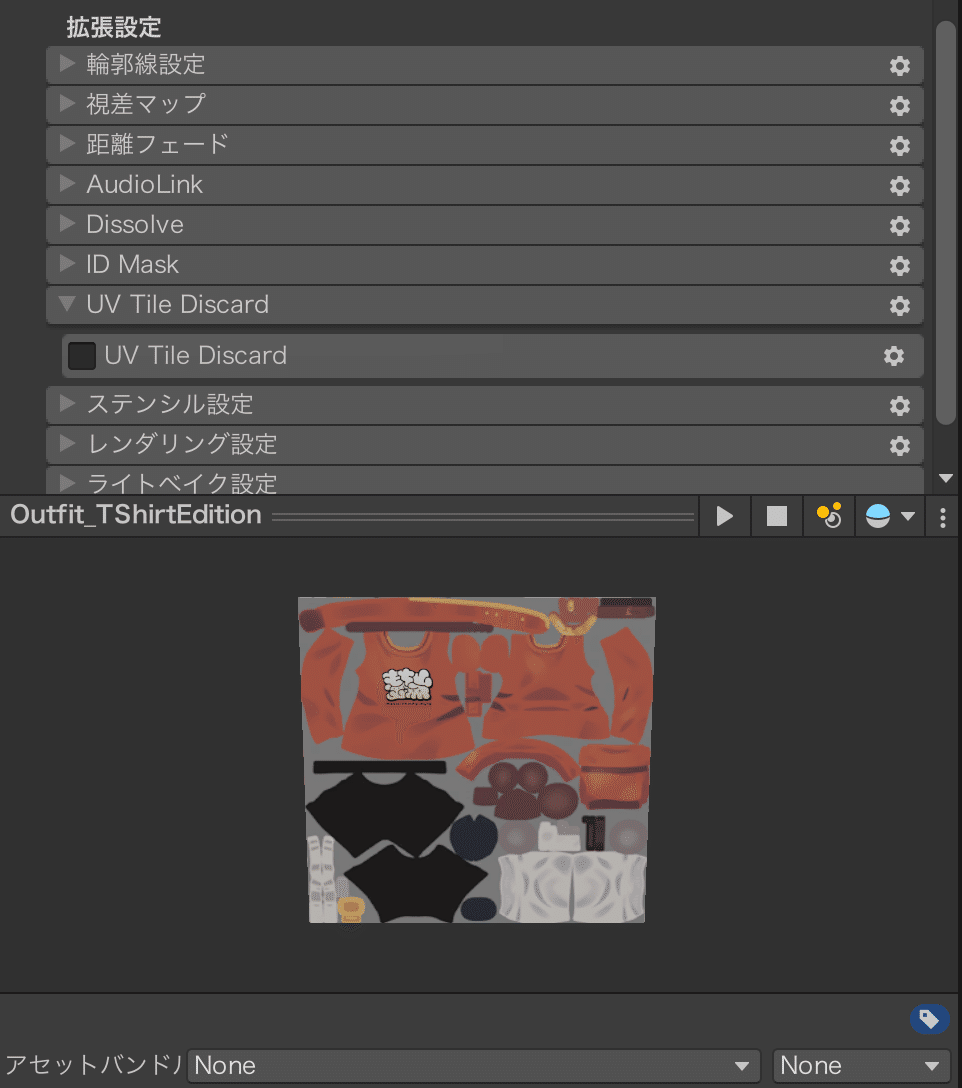Click the AudioLink section gear icon
The image size is (962, 1088).
tap(899, 185)
